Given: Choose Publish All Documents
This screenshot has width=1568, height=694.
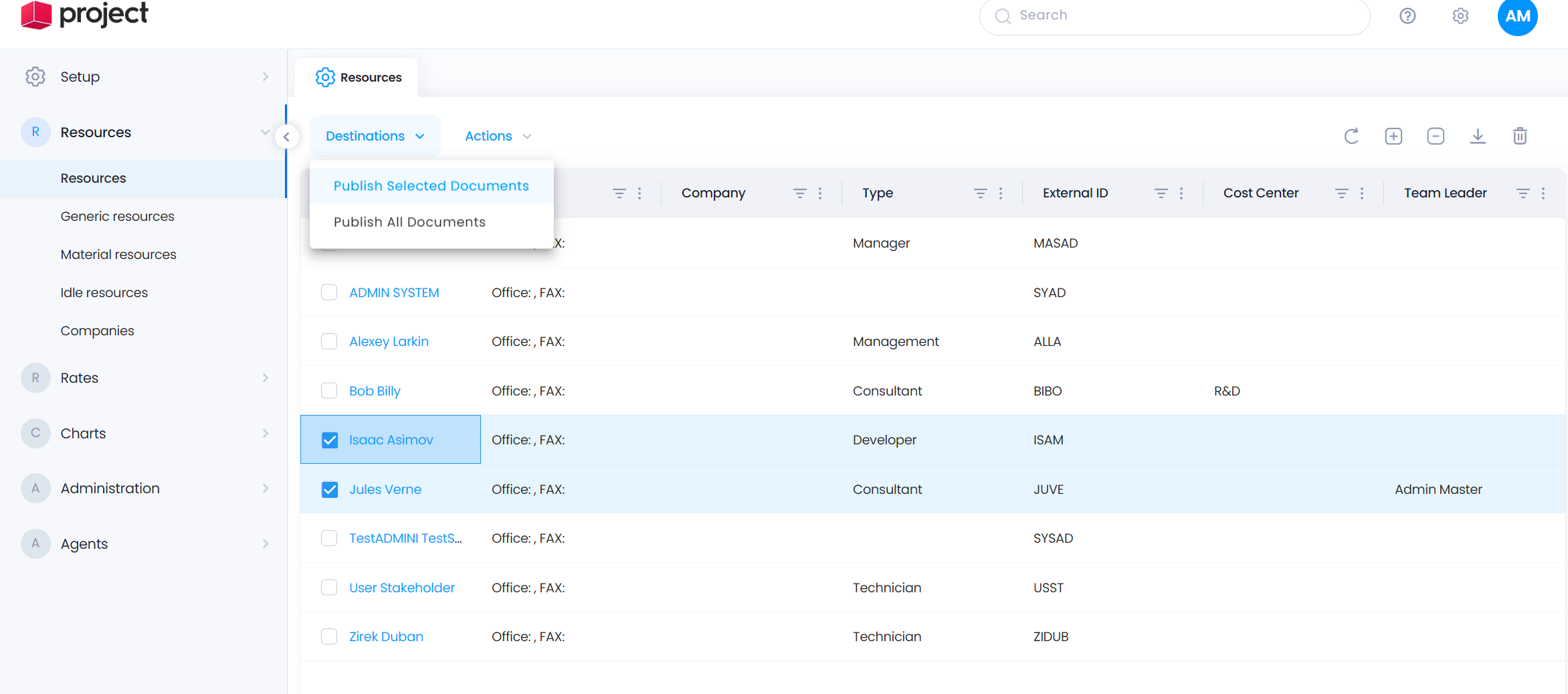Looking at the screenshot, I should [431, 222].
